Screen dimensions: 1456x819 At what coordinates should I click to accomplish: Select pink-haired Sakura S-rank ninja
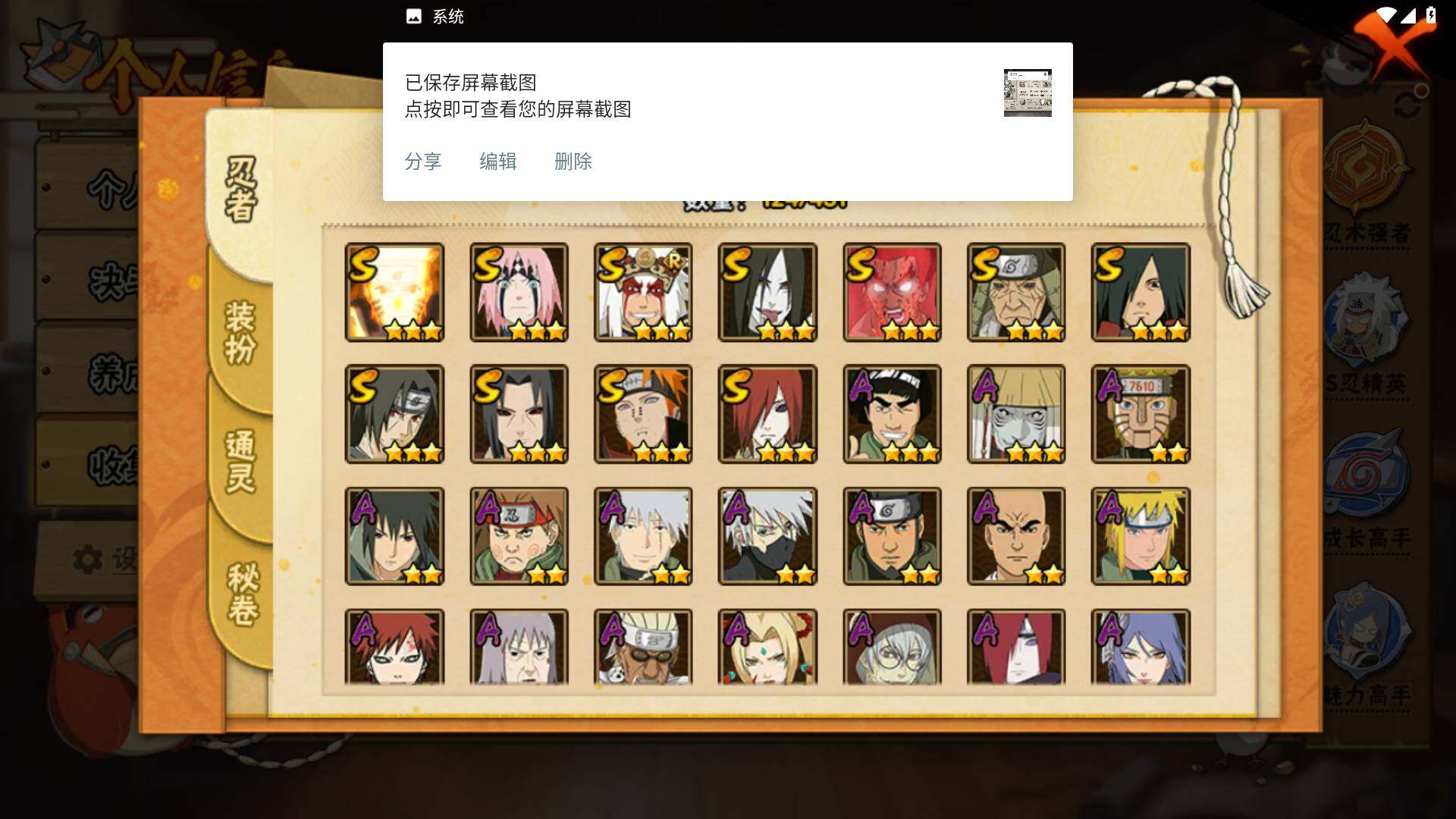pos(519,292)
